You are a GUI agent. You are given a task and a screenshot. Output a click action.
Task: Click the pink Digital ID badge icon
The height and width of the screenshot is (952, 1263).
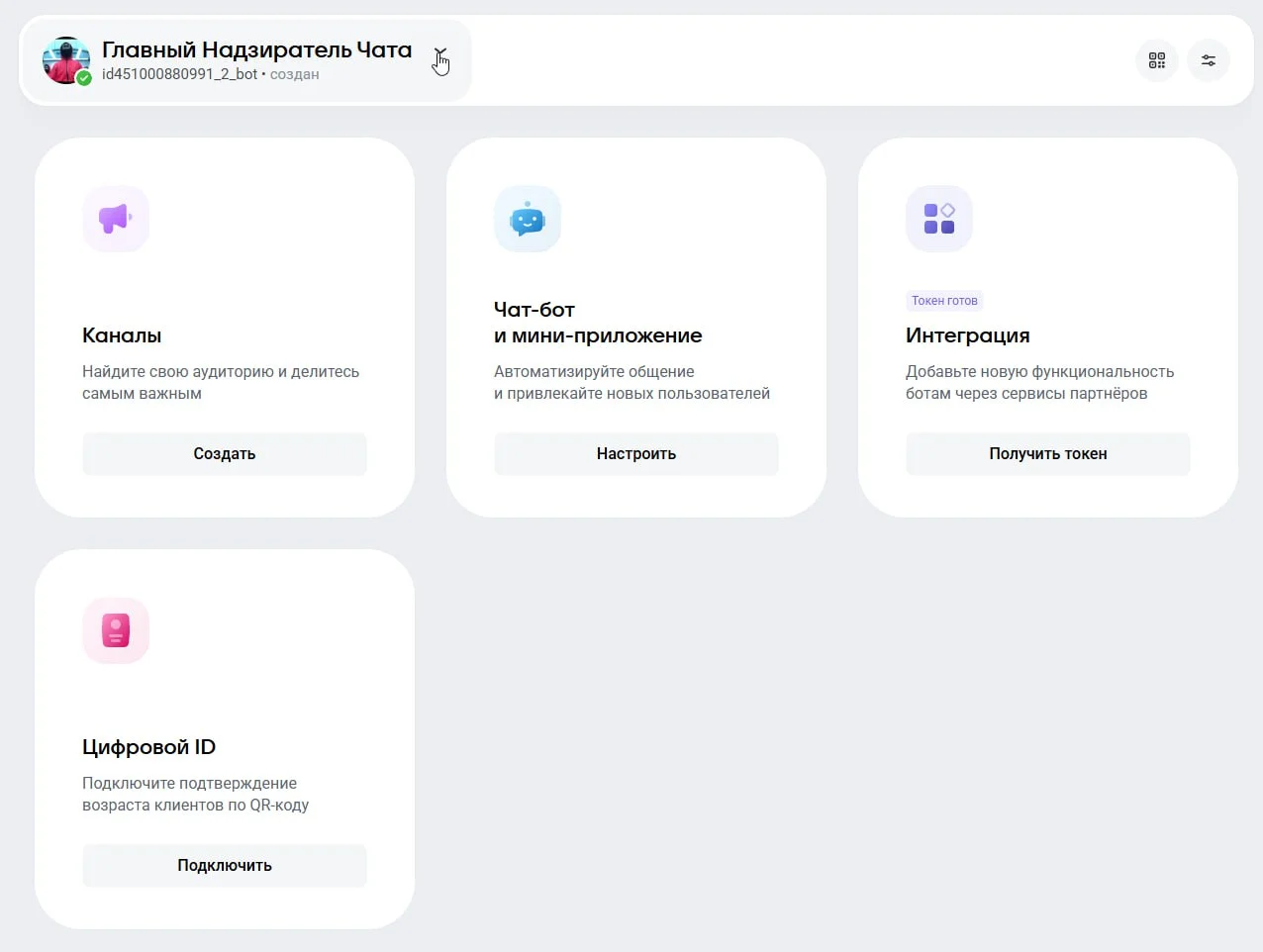(116, 630)
